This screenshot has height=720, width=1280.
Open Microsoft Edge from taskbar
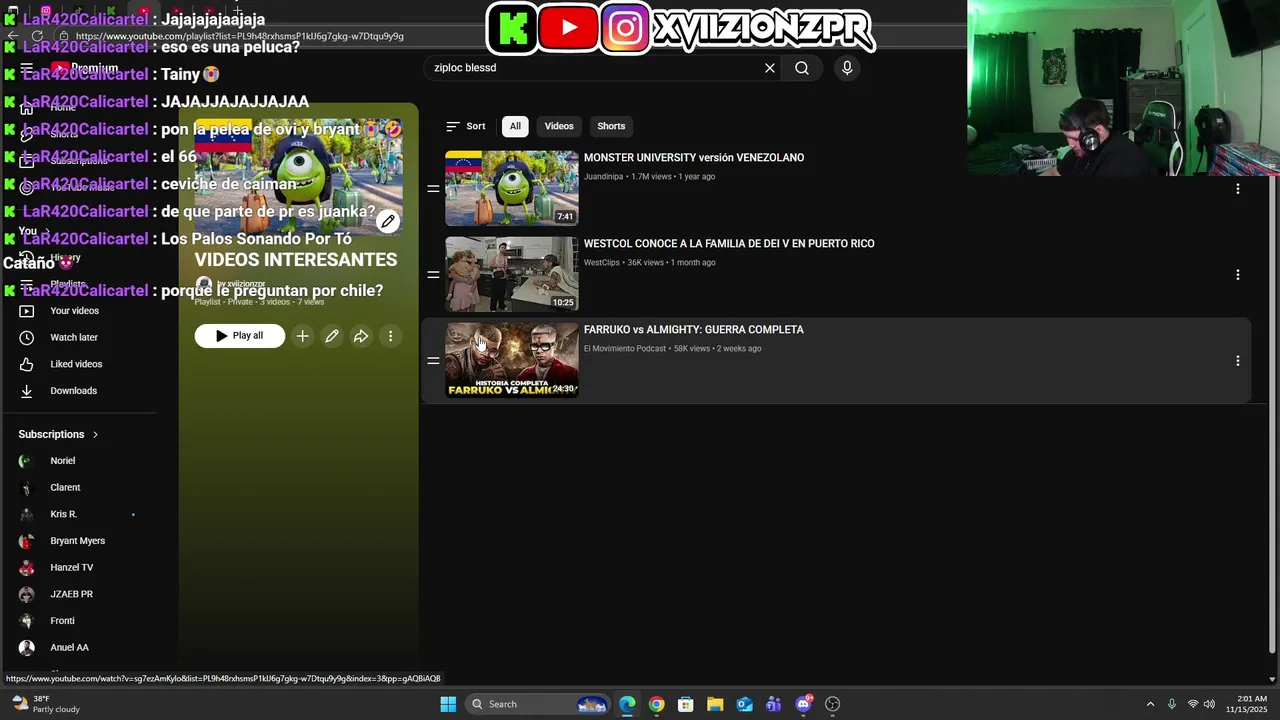coord(627,704)
